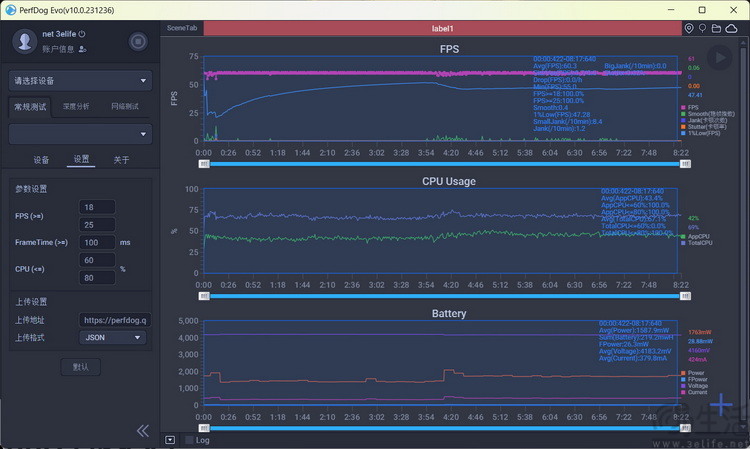Open the folder icon in top toolbar
750x449 pixels.
716,28
